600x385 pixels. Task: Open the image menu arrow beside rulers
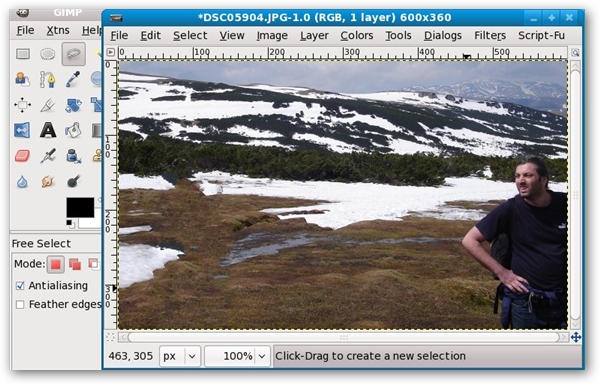(110, 52)
